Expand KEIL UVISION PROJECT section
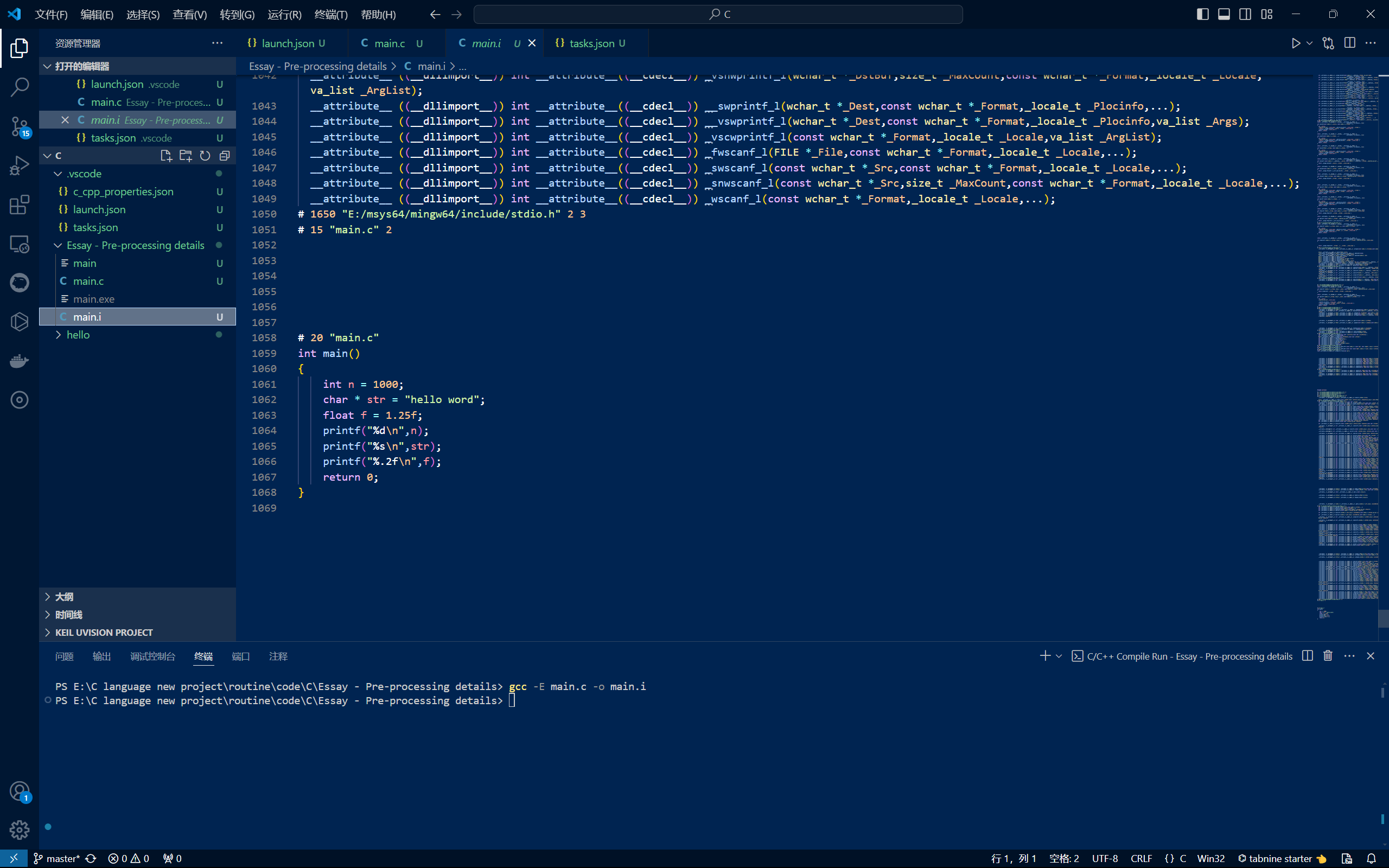Image resolution: width=1389 pixels, height=868 pixels. point(138,633)
